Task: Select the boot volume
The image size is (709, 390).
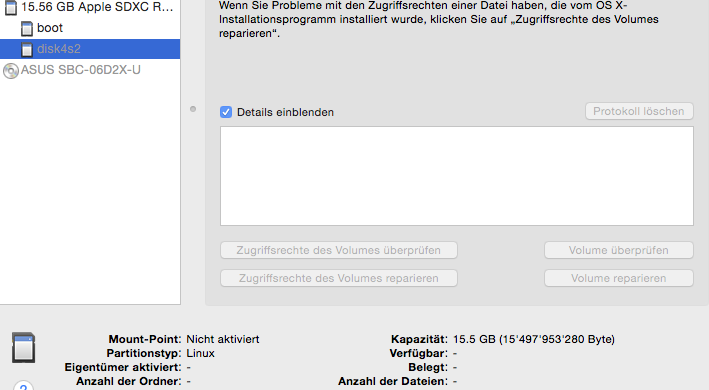Action: [x=90, y=28]
